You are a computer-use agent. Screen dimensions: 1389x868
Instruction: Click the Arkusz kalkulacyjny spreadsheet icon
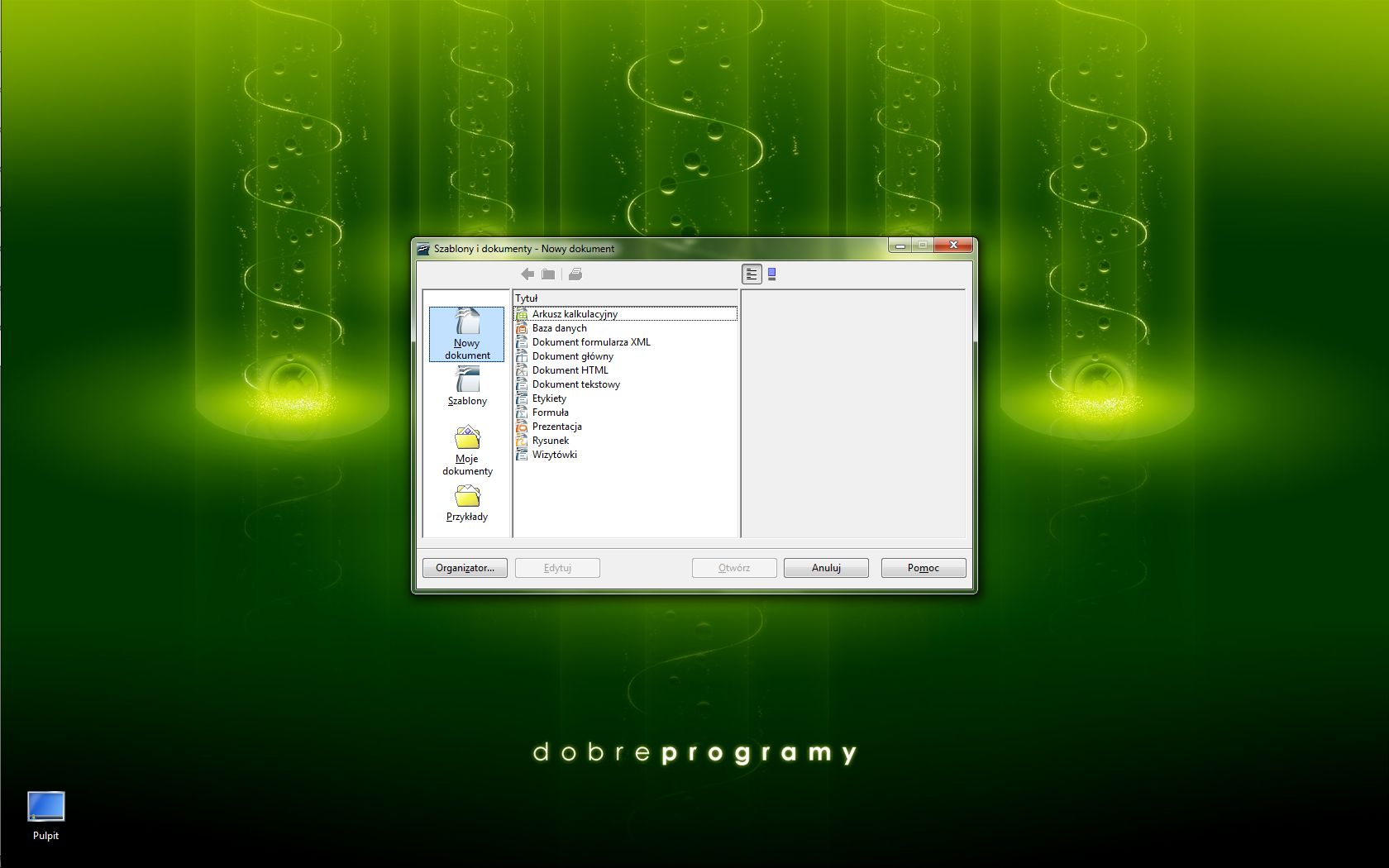click(x=522, y=314)
